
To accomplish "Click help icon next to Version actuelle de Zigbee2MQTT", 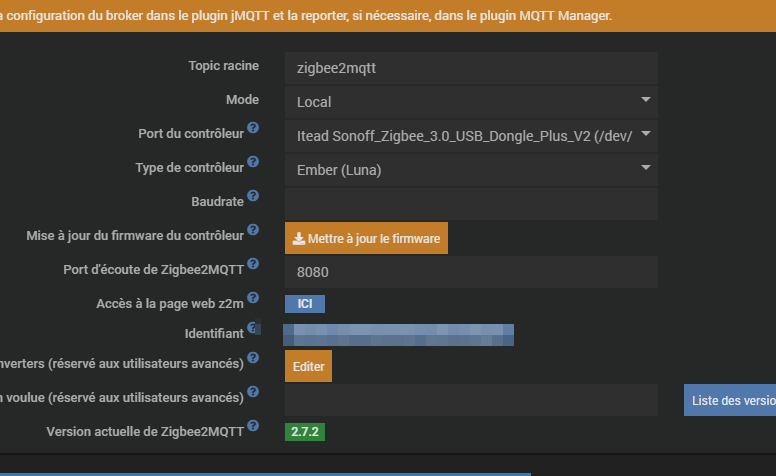I will click(253, 427).
